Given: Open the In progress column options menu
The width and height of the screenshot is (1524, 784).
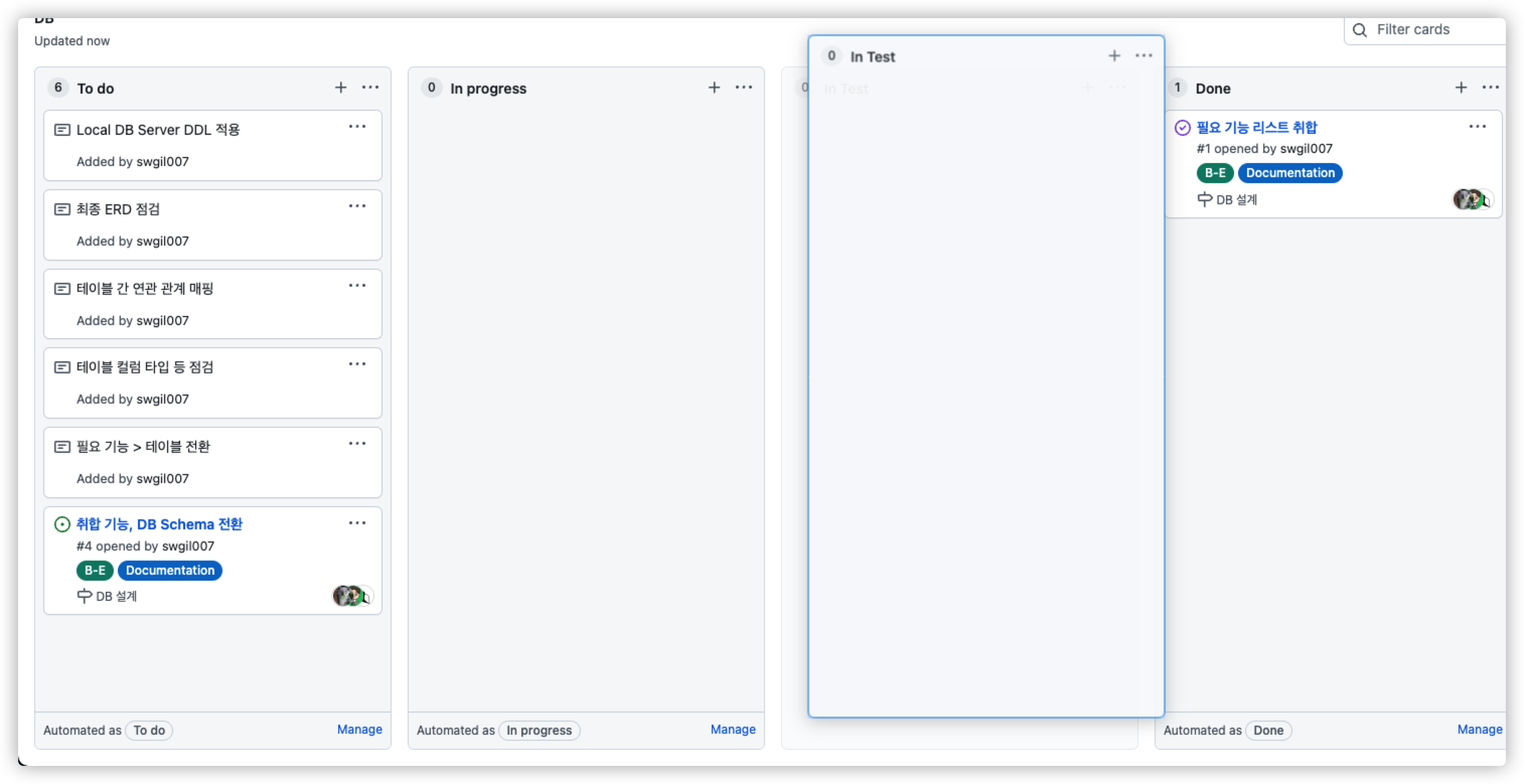Looking at the screenshot, I should (744, 87).
